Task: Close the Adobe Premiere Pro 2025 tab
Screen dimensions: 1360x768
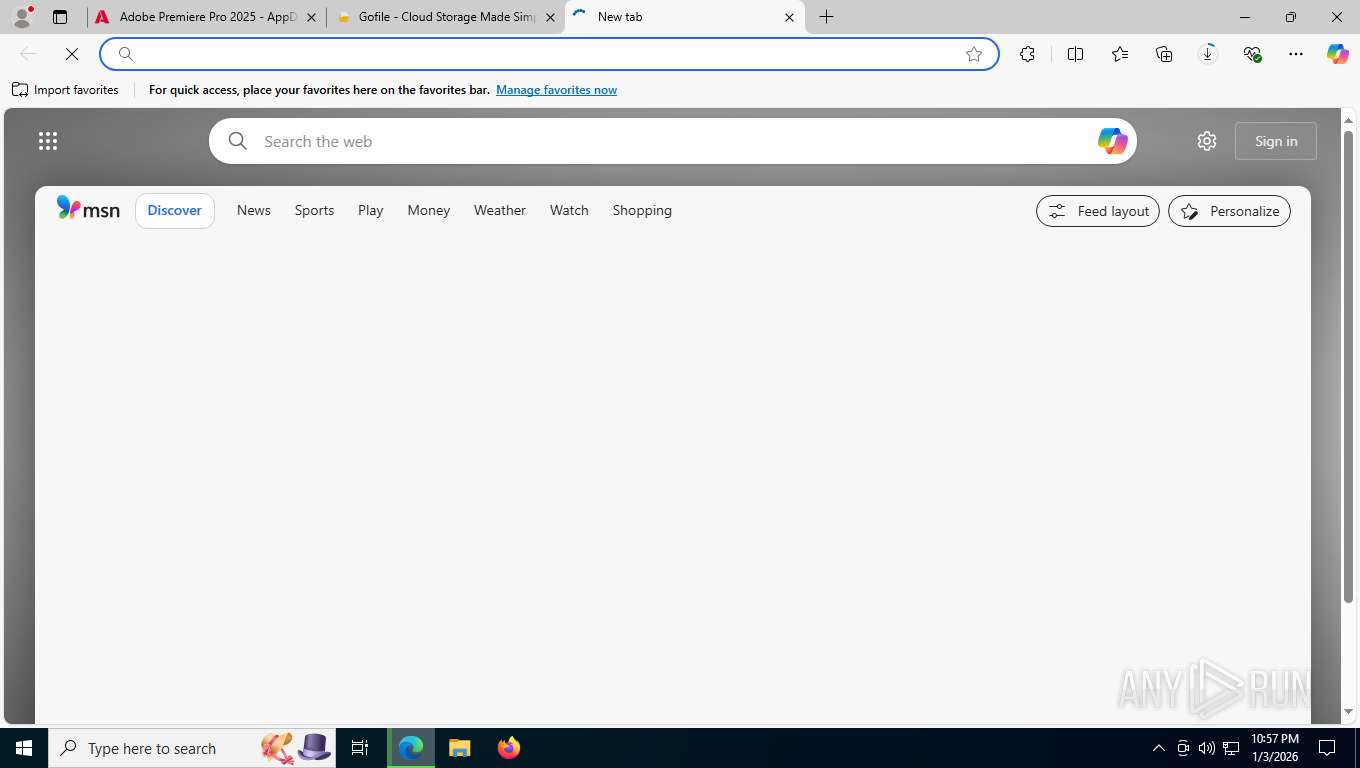Action: (x=311, y=17)
